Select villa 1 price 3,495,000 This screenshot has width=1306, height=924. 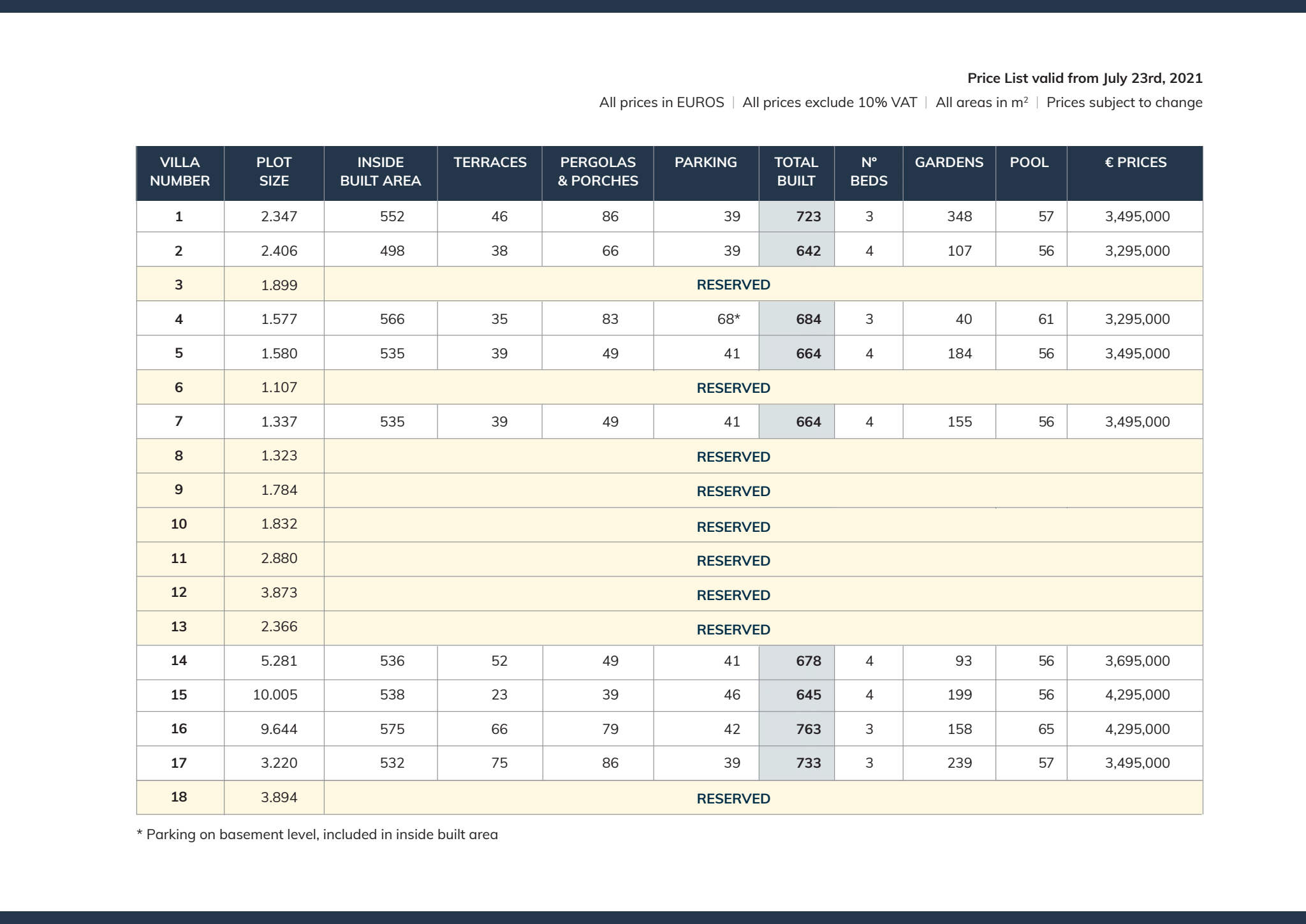point(1137,217)
